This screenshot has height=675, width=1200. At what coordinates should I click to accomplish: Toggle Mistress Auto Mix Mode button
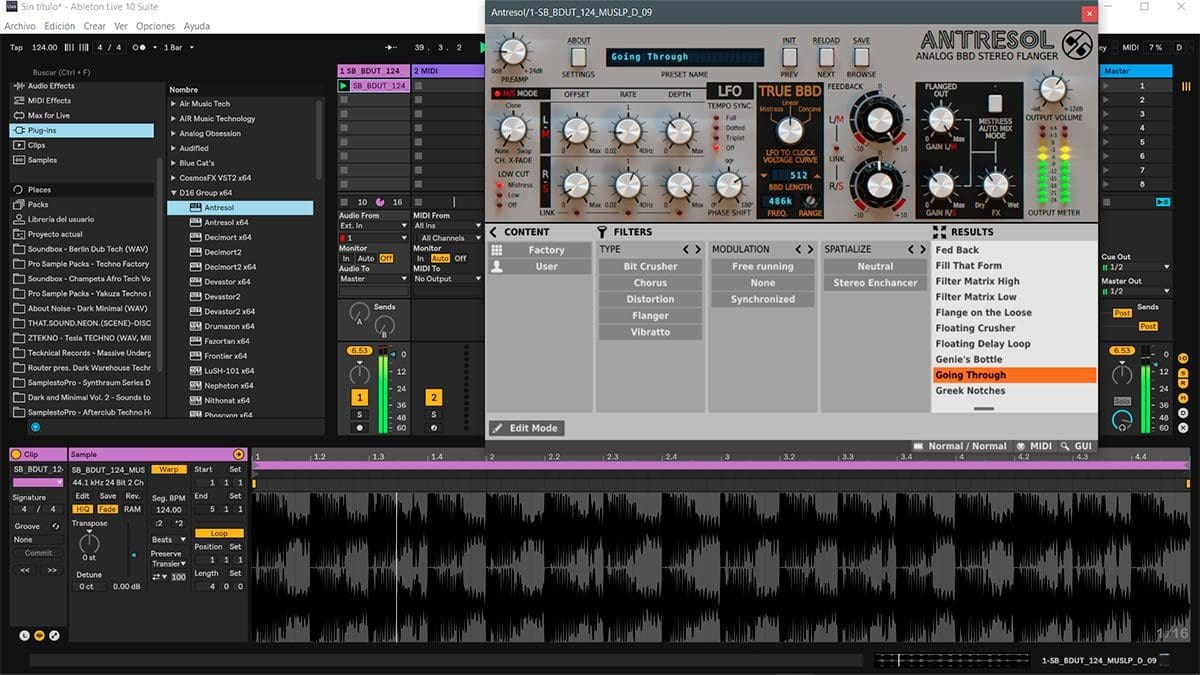(x=995, y=103)
